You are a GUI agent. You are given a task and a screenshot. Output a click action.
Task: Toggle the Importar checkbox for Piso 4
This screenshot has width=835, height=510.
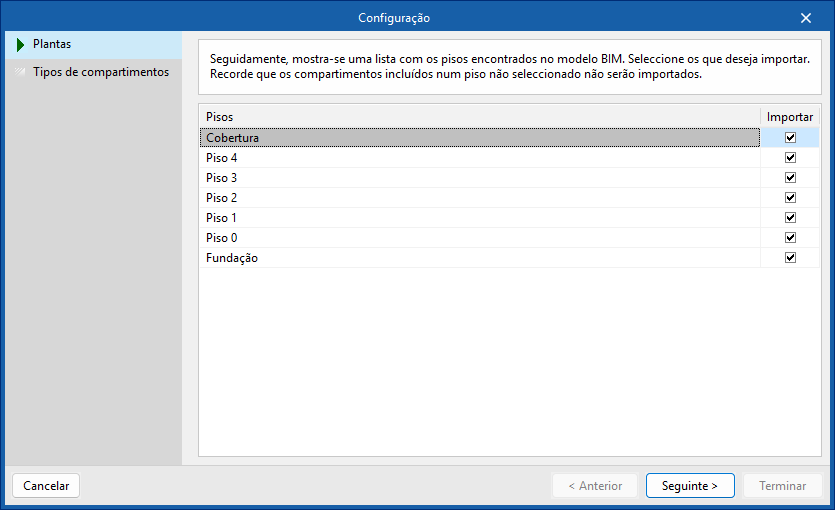click(790, 158)
